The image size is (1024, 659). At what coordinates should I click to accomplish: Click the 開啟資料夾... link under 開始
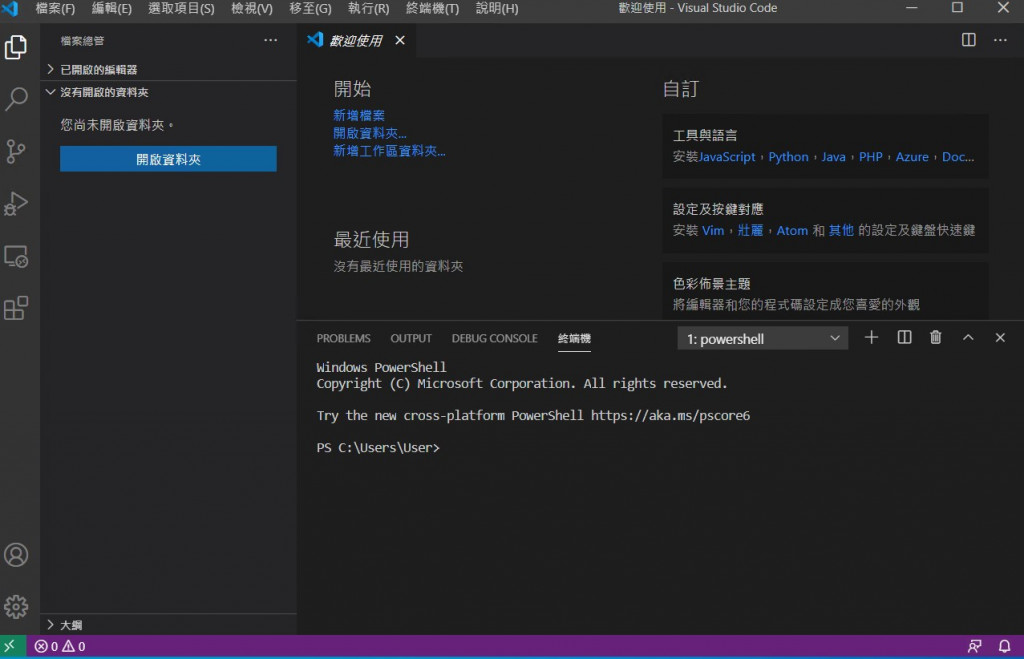tap(370, 133)
